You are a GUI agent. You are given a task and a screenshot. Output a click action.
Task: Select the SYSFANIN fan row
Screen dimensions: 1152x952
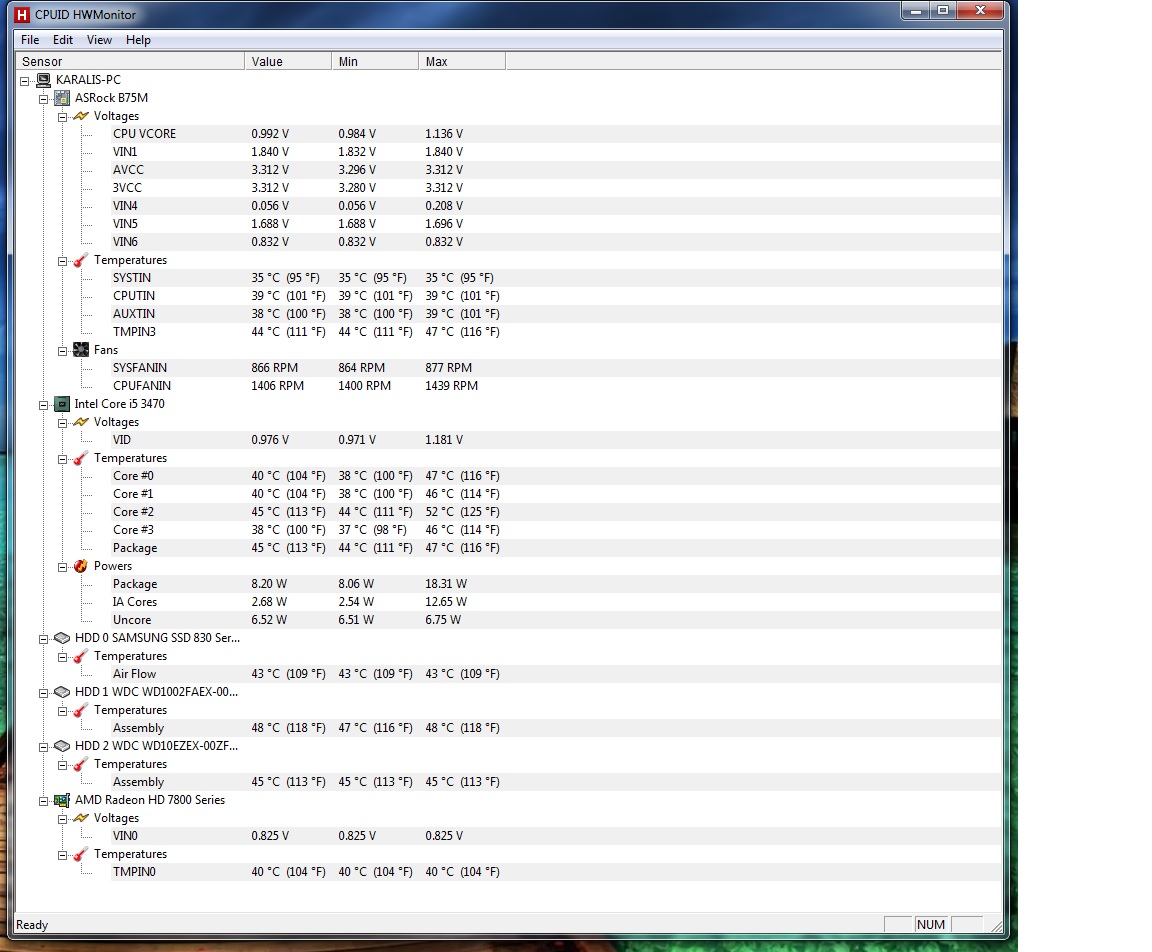click(555, 367)
